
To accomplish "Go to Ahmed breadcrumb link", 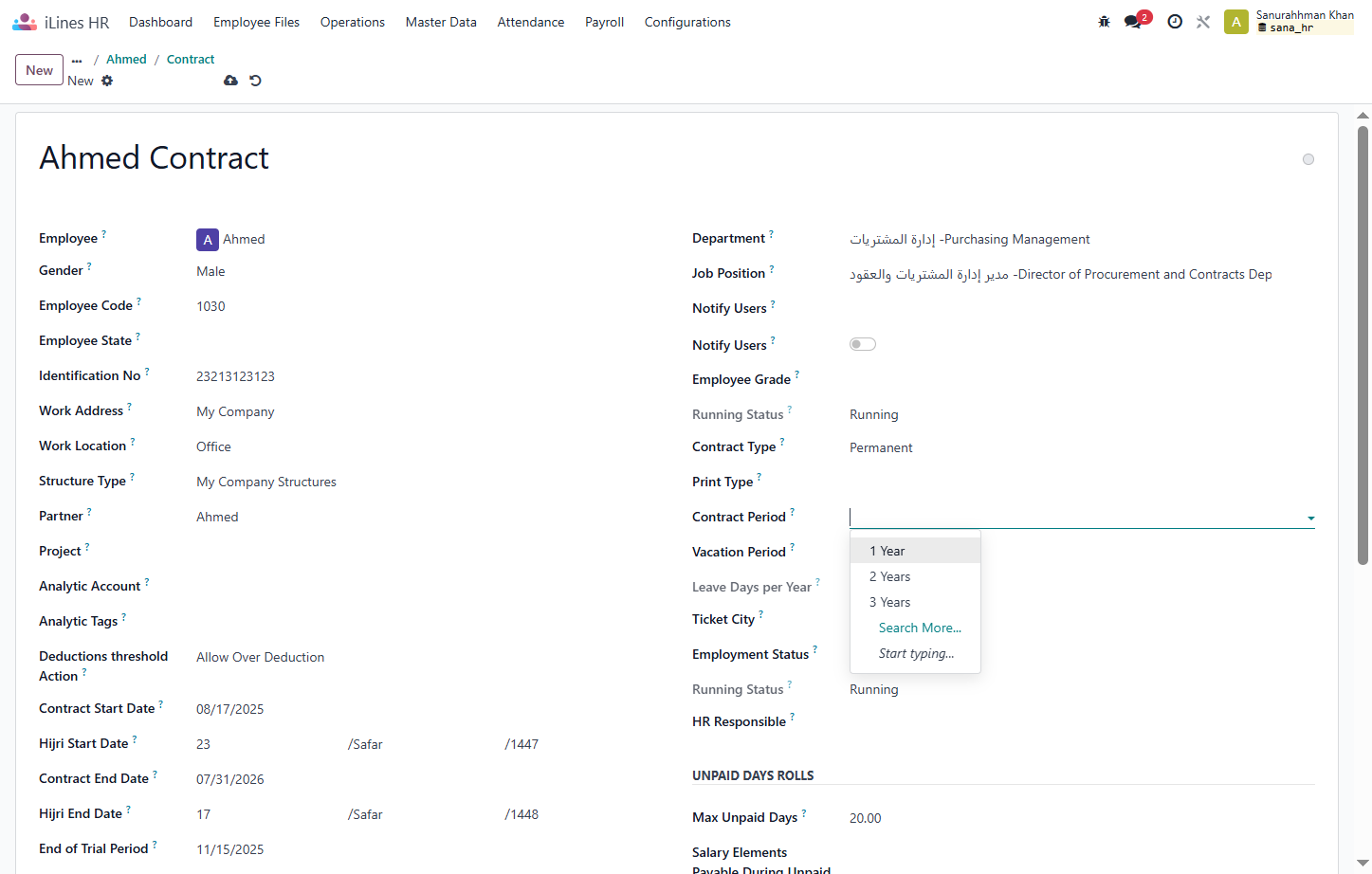I will pyautogui.click(x=126, y=59).
